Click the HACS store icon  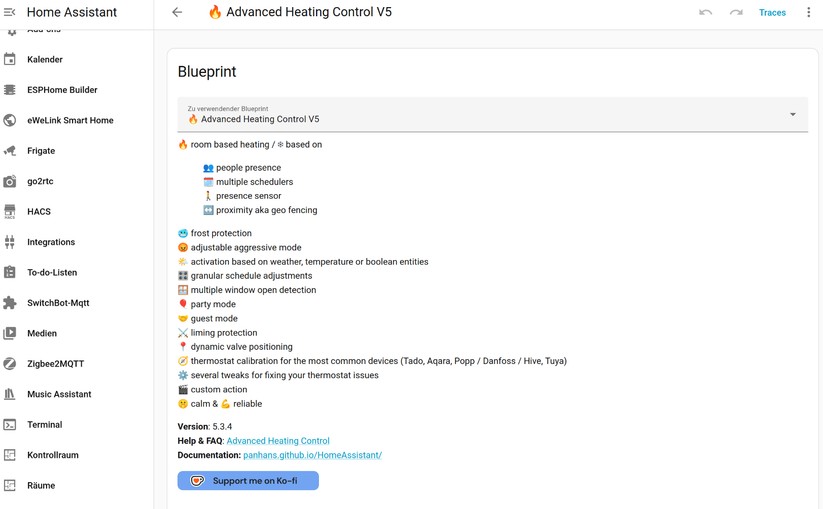point(9,211)
